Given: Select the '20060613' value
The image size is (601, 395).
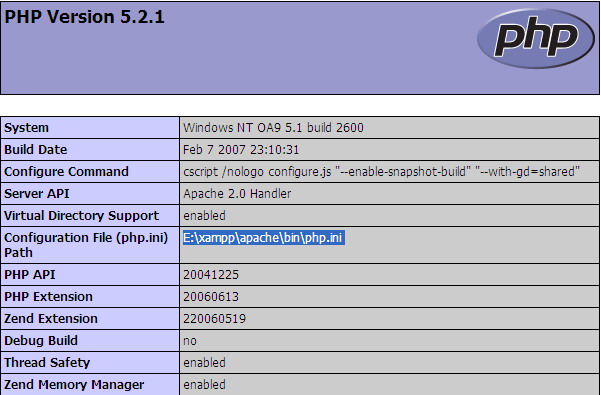Looking at the screenshot, I should [x=211, y=297].
